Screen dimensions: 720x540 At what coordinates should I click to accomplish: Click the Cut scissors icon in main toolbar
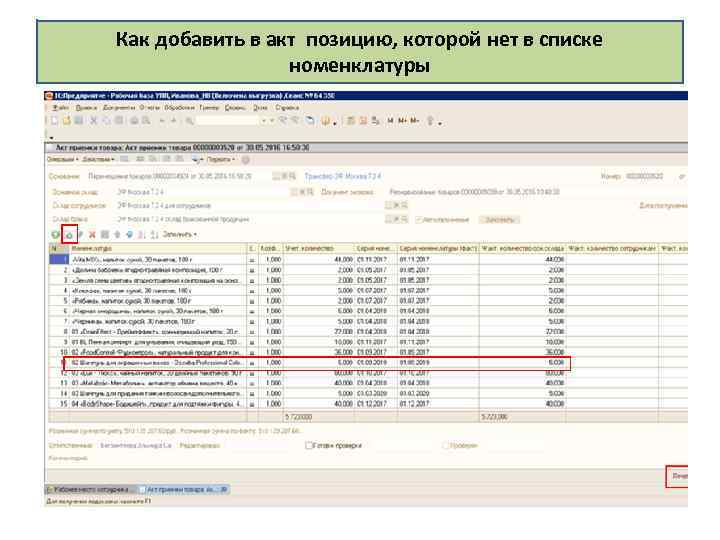point(94,121)
